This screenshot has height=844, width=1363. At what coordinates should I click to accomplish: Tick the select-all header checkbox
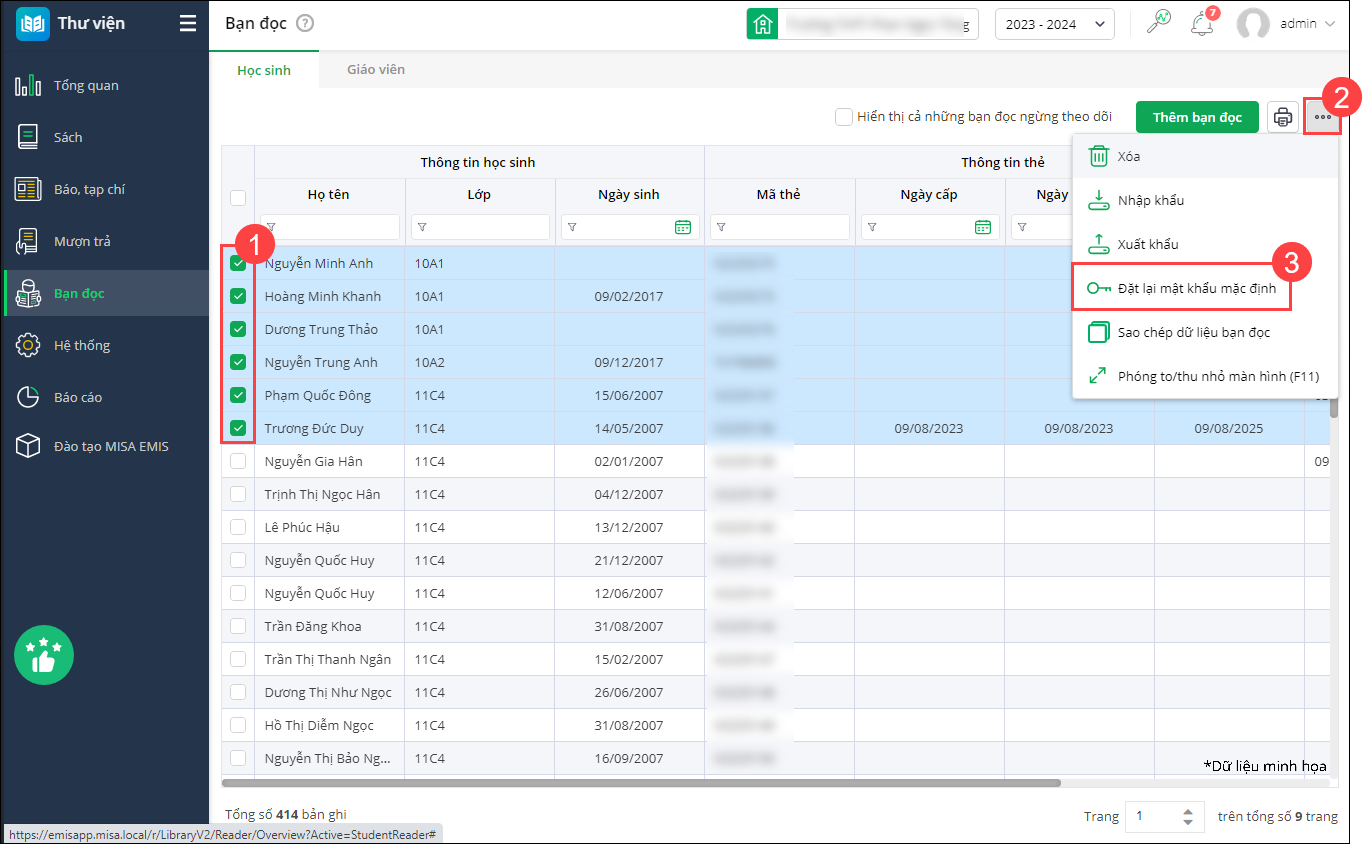(x=238, y=198)
